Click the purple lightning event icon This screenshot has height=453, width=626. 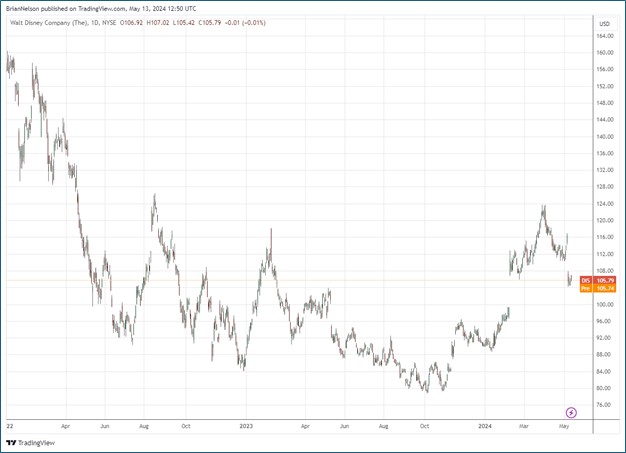click(571, 412)
